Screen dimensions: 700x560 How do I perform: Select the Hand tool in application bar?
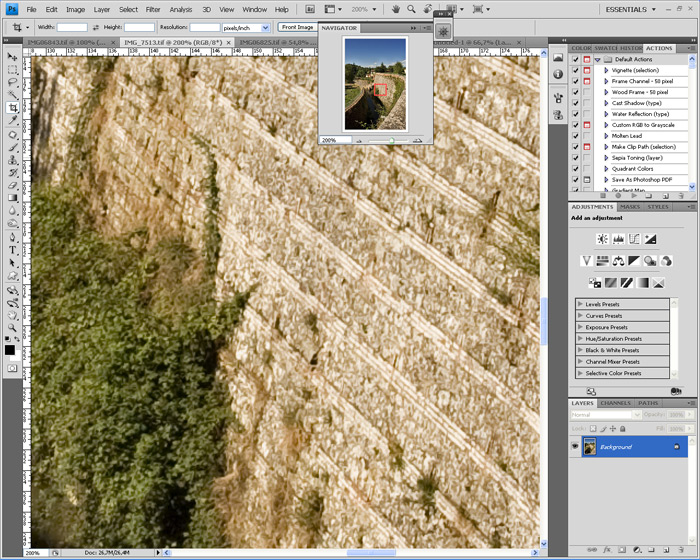click(396, 9)
